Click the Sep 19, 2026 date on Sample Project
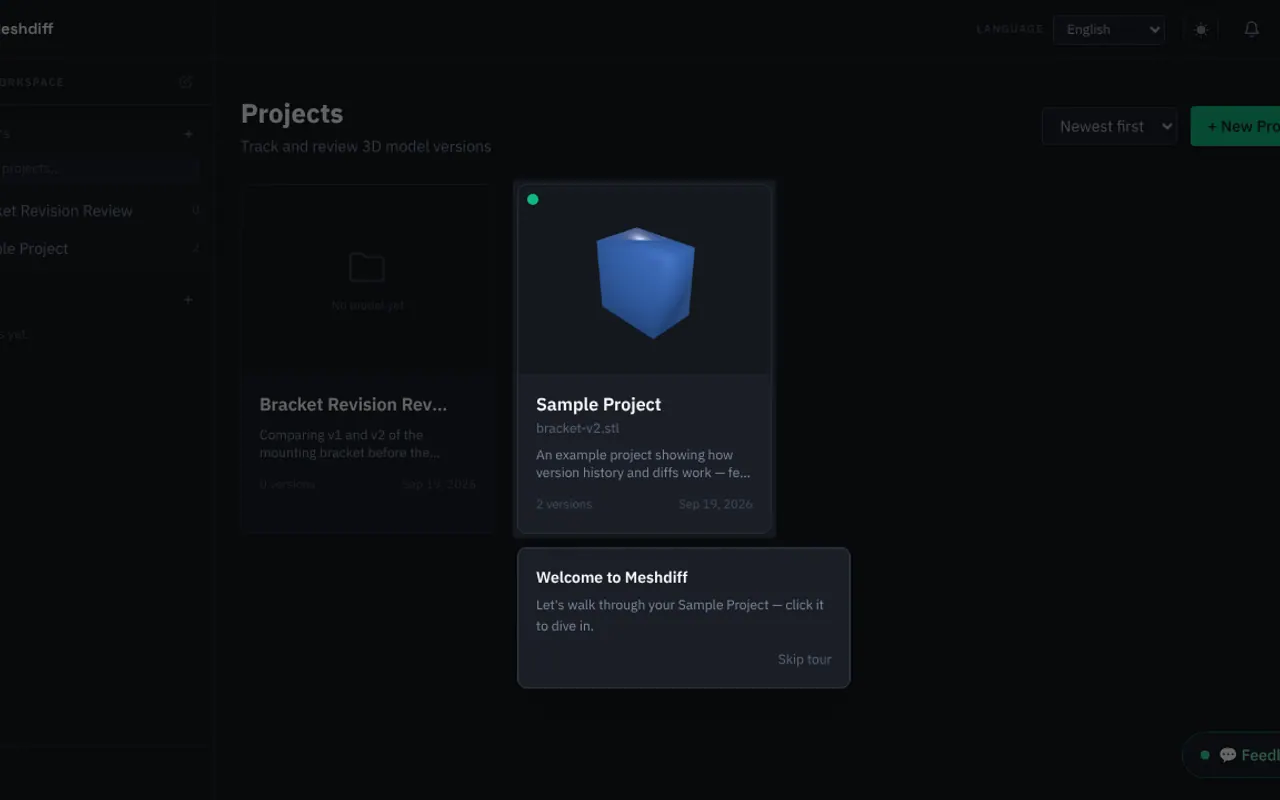Viewport: 1280px width, 800px height. (x=716, y=504)
